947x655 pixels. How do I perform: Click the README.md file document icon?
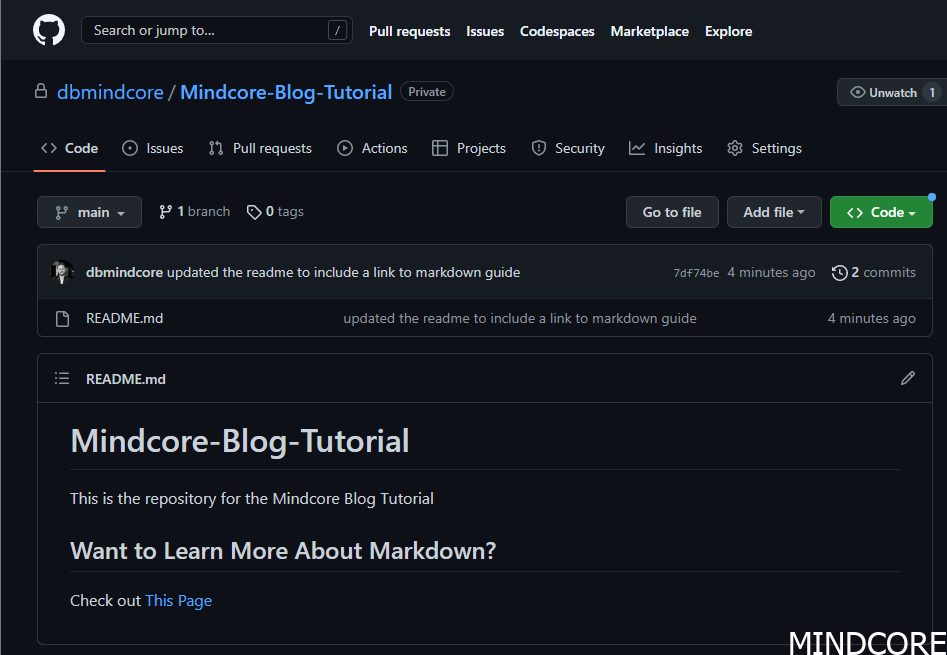click(62, 318)
